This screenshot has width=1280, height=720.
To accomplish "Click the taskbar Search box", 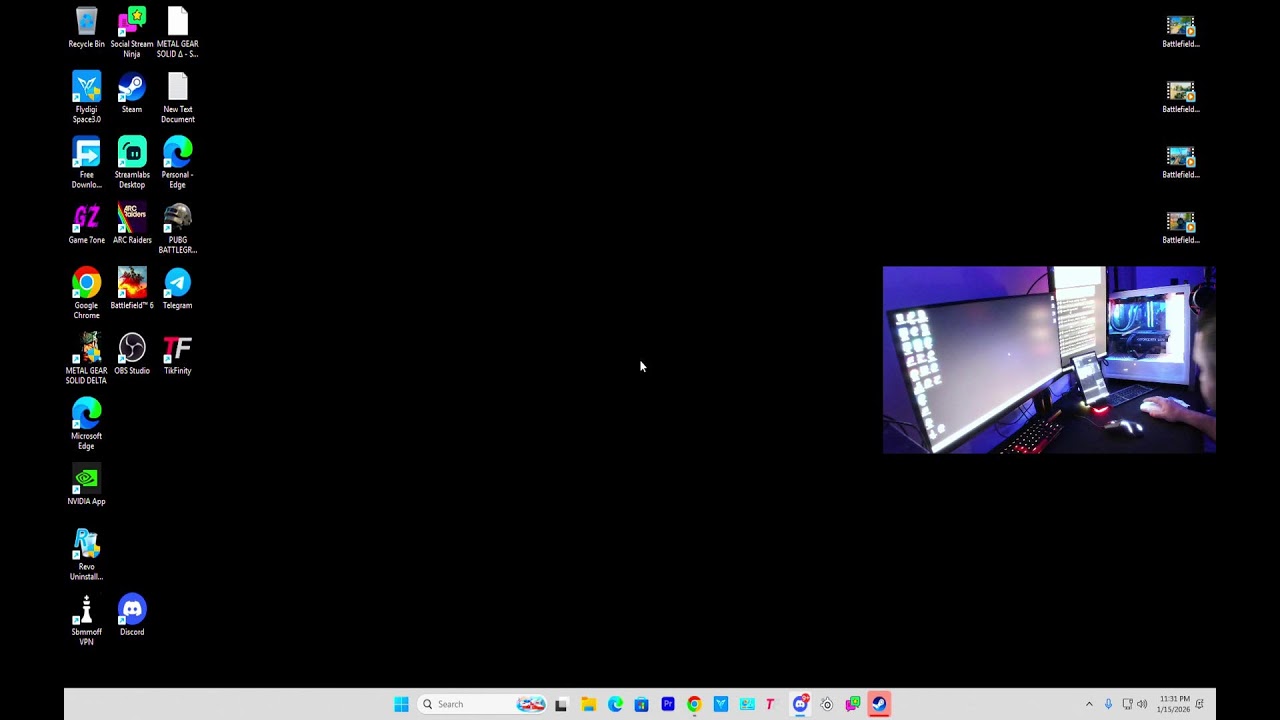I will pos(483,704).
